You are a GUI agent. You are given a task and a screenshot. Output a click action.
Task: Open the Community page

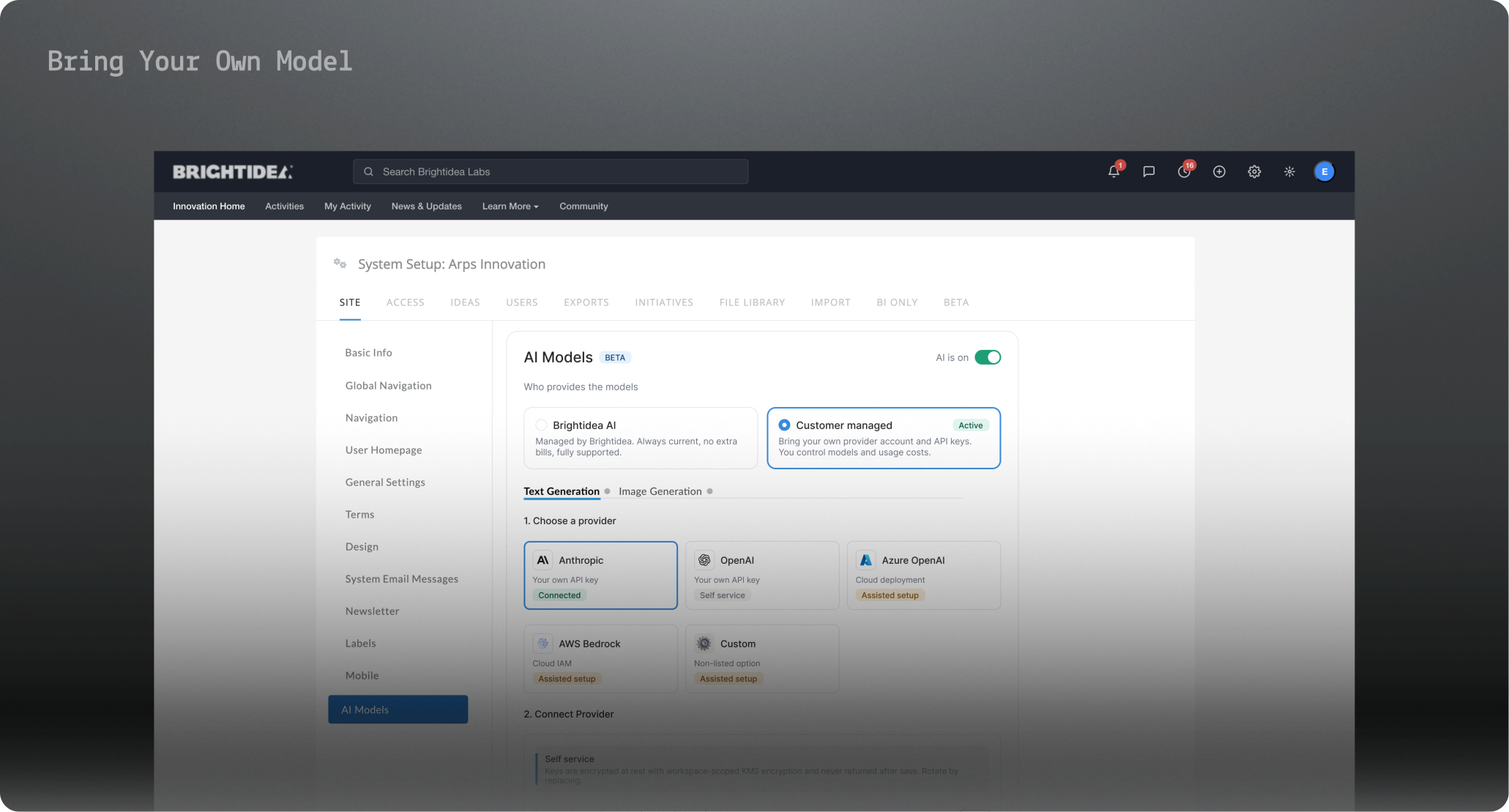click(x=584, y=206)
